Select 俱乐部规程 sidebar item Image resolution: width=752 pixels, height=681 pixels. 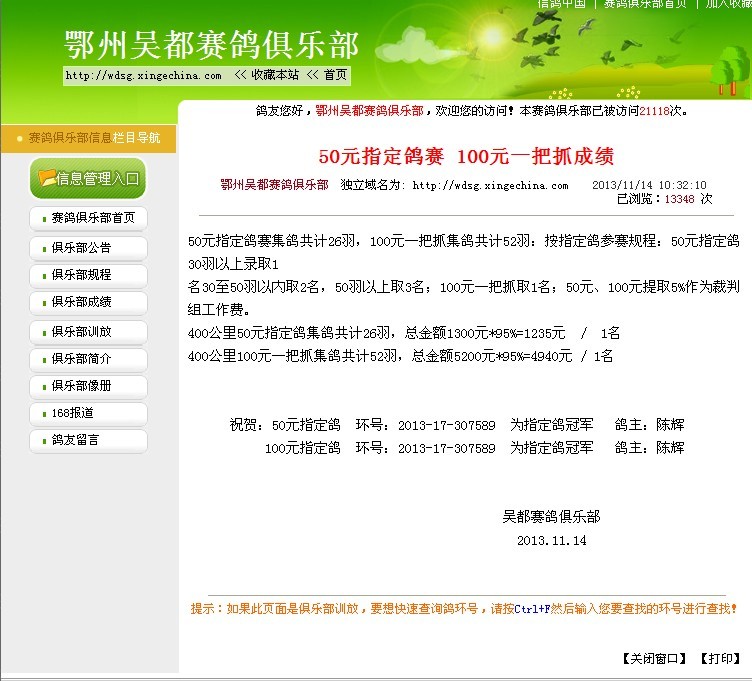click(81, 274)
